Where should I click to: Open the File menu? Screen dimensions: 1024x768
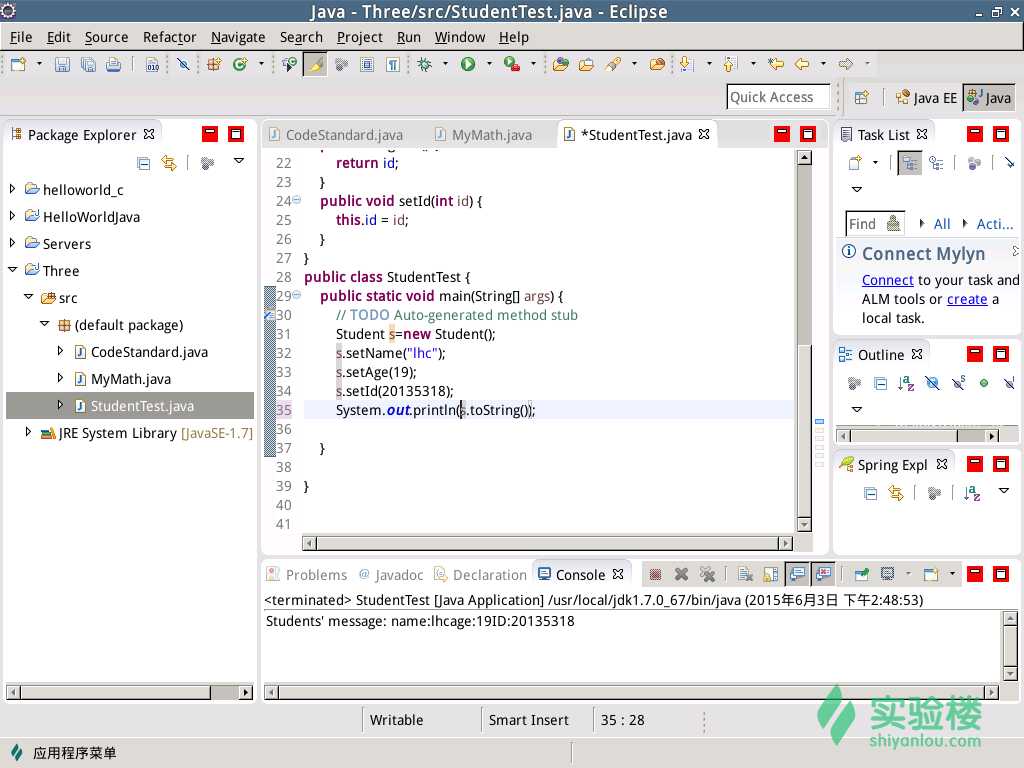click(21, 37)
